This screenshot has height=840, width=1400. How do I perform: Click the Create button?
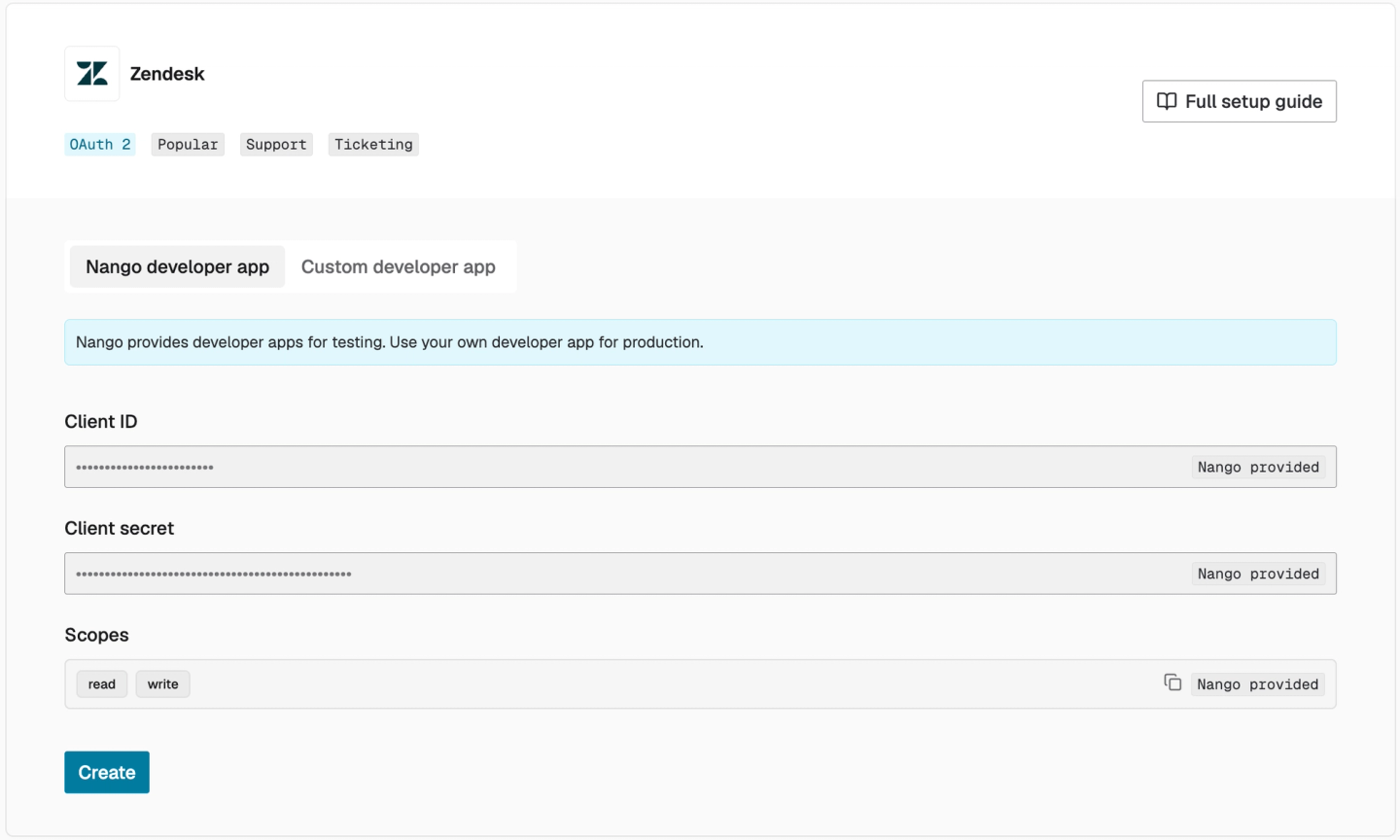[107, 772]
